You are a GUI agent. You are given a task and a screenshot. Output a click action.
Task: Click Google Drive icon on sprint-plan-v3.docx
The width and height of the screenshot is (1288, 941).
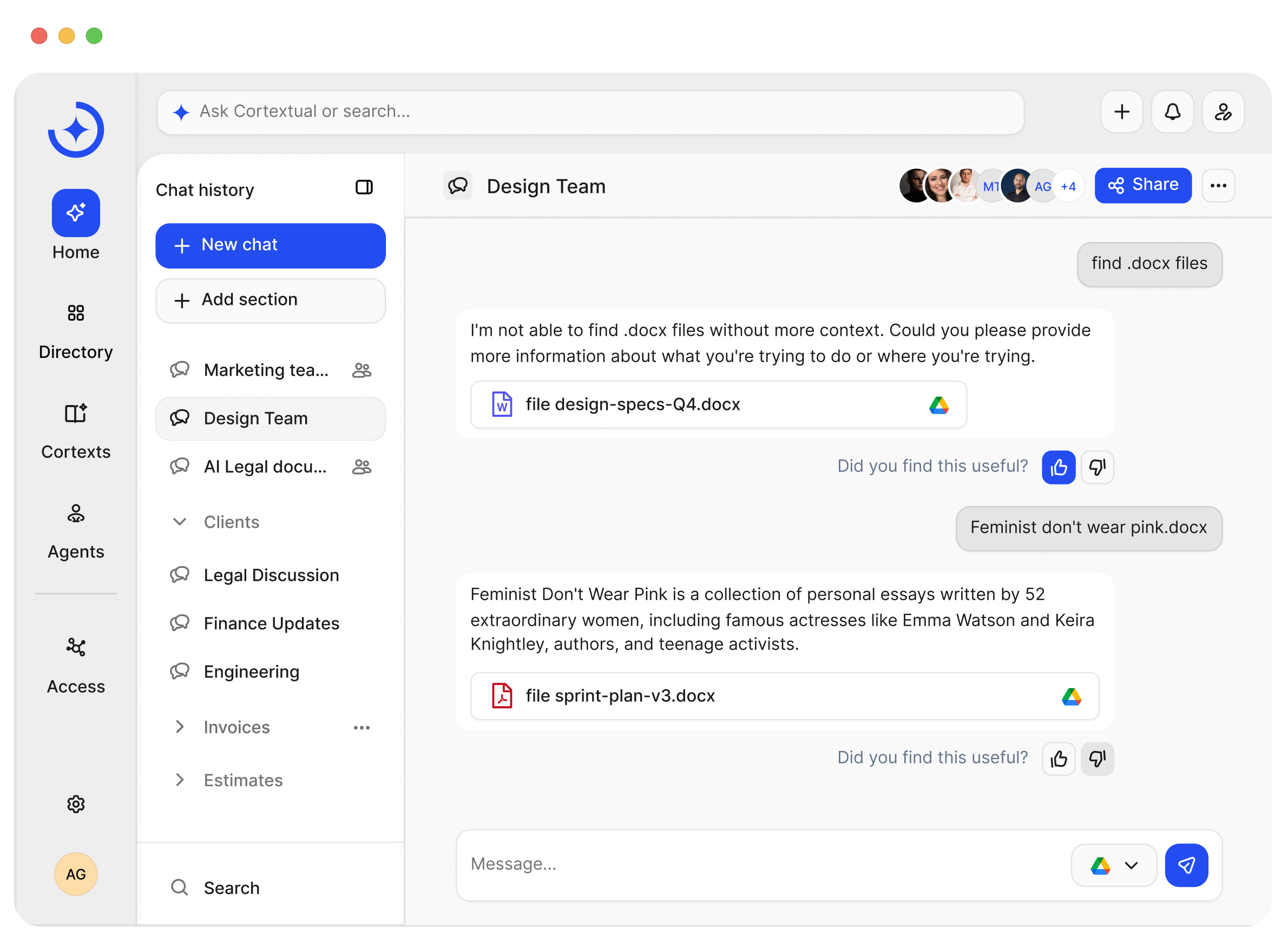point(1071,696)
